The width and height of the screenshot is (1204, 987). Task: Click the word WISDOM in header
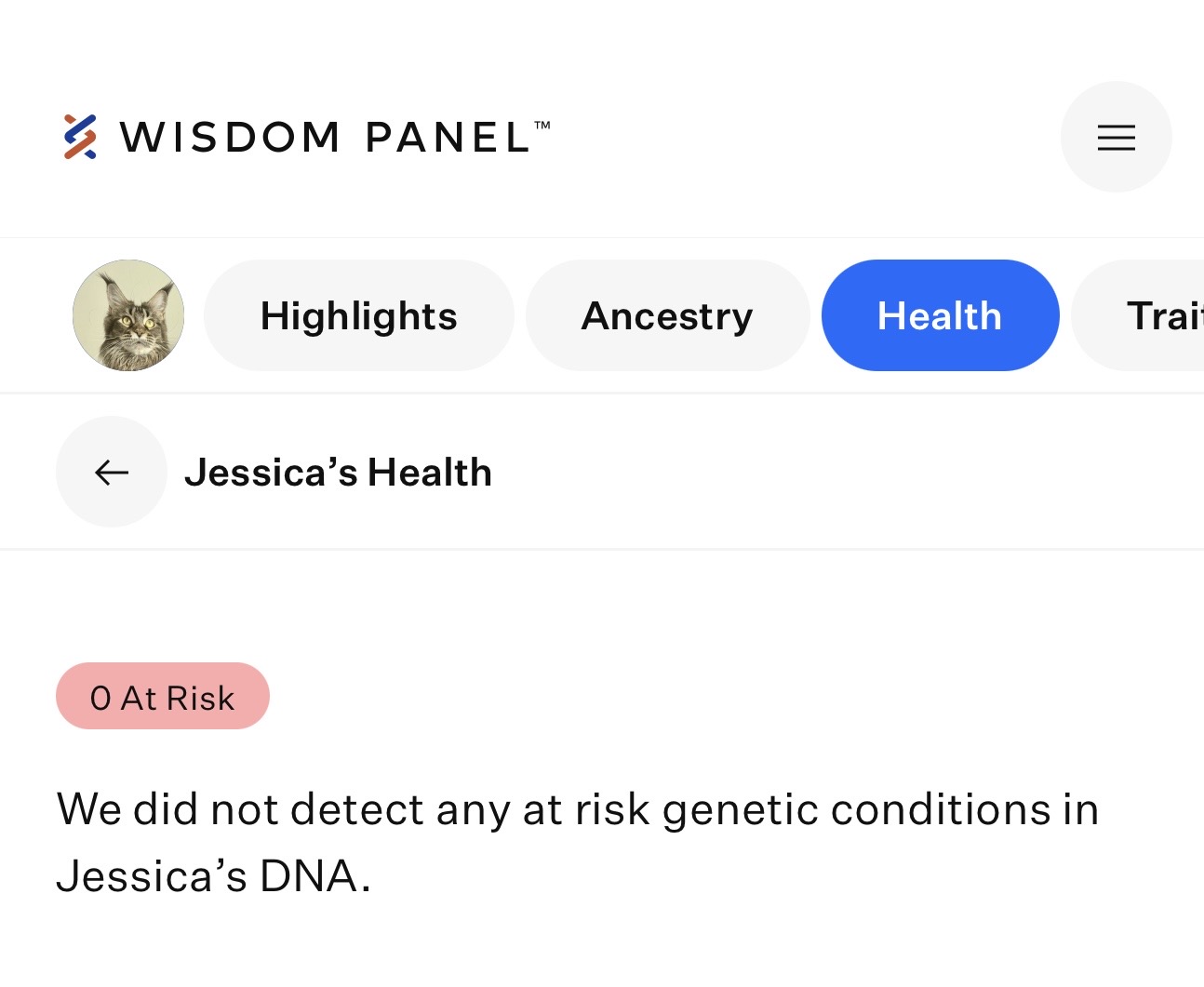(230, 138)
